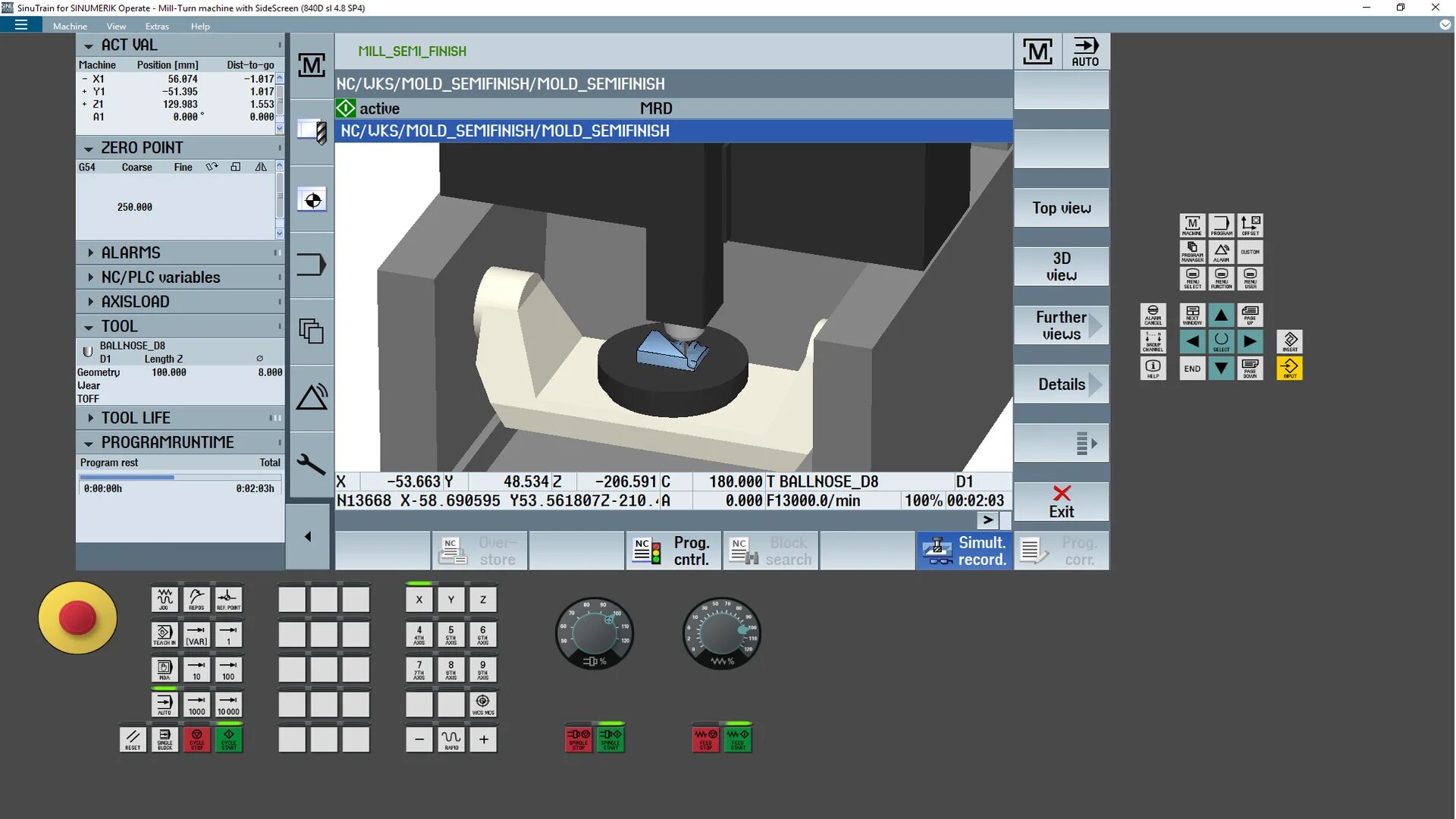Click the cursor left arrow key

(x=1192, y=341)
